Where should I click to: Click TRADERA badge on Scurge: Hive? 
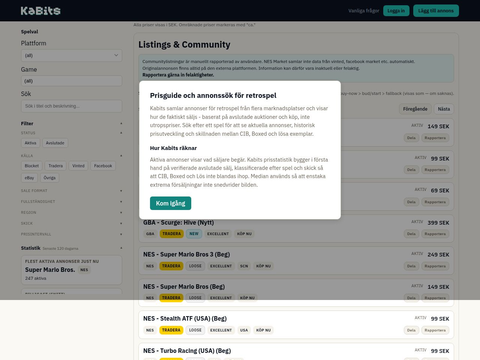(172, 234)
